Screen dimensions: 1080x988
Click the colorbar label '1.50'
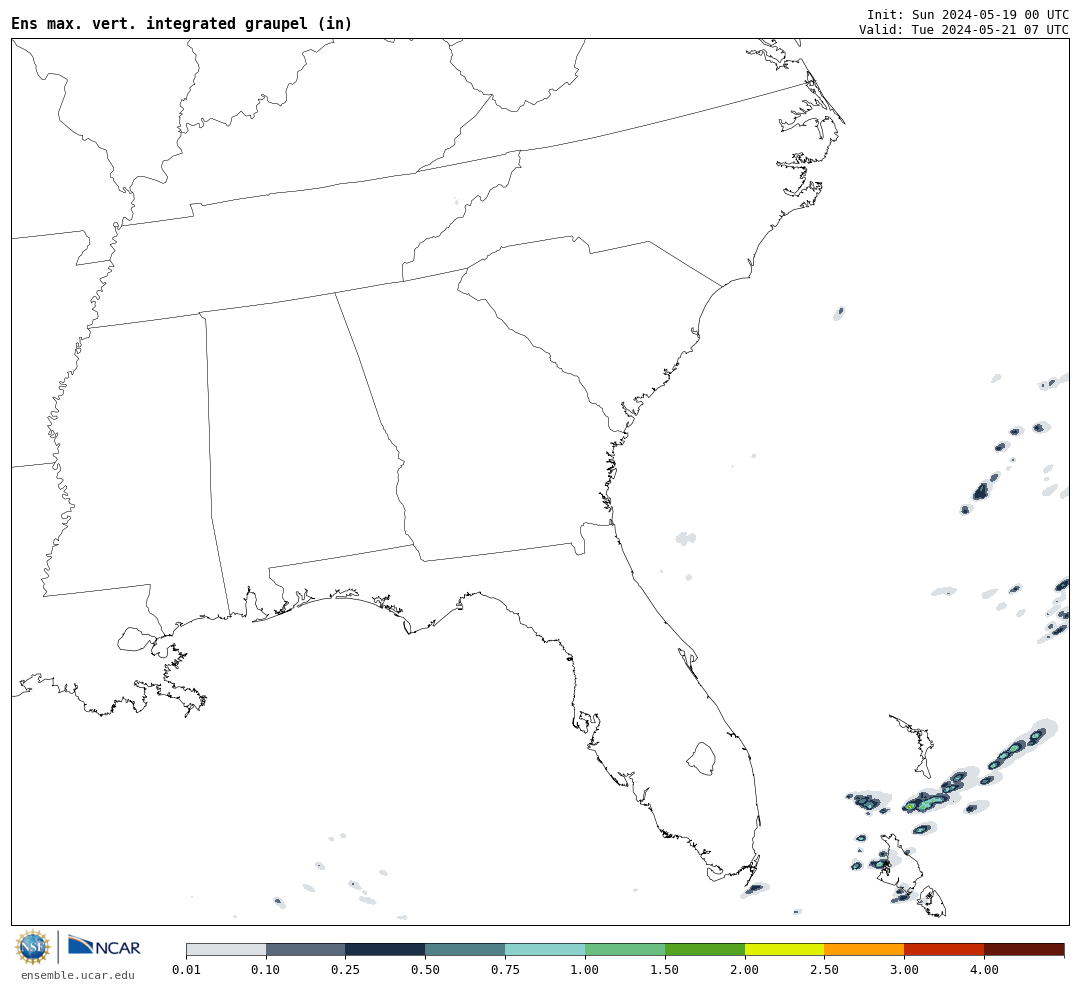[665, 969]
